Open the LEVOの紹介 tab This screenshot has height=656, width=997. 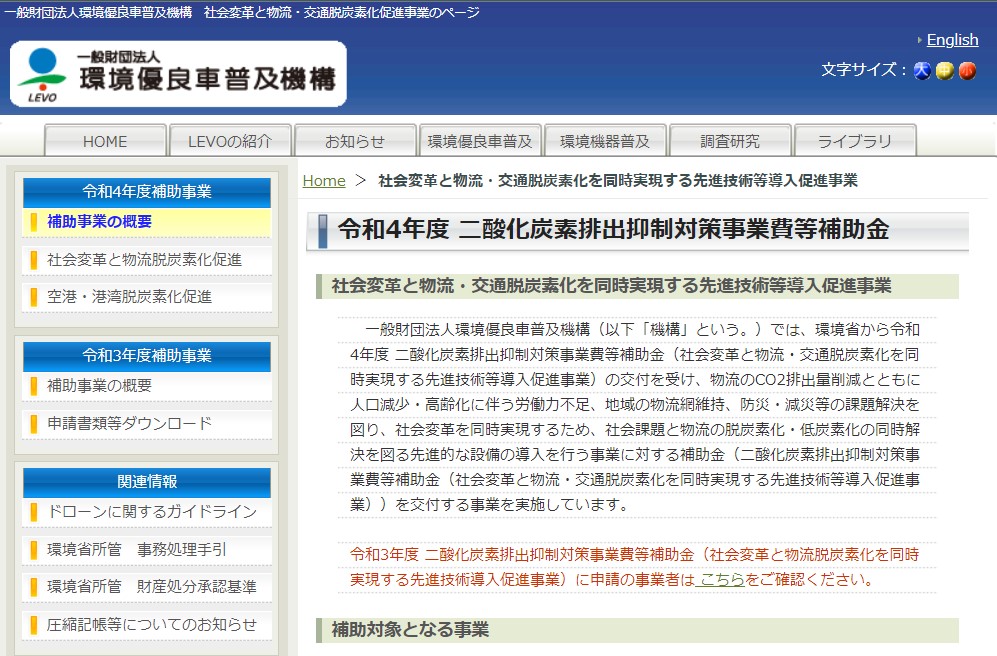point(230,141)
